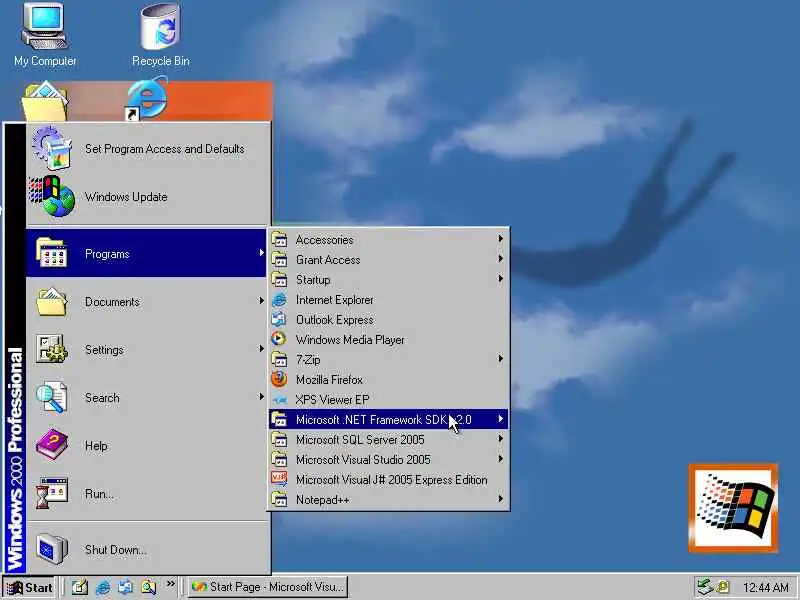
Task: Choose Shut Down... from Start menu
Action: 148,549
